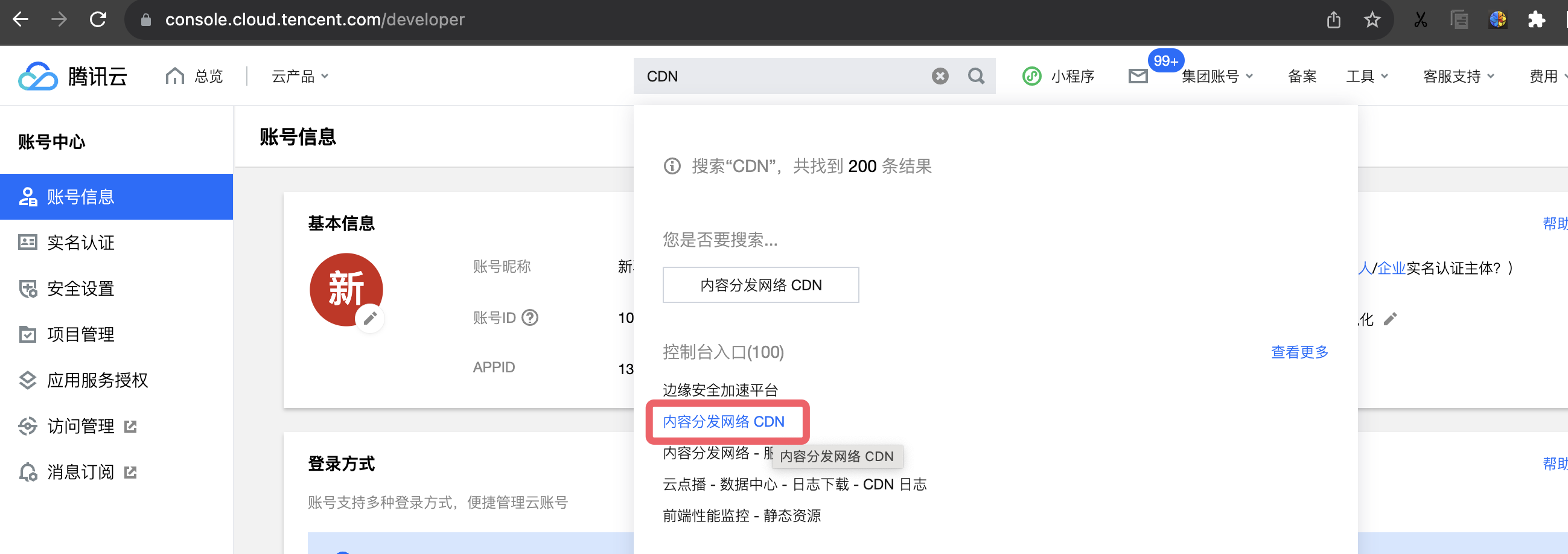Expand the 客服支持 support dropdown
Screen dimensions: 1568x554
coord(1458,76)
